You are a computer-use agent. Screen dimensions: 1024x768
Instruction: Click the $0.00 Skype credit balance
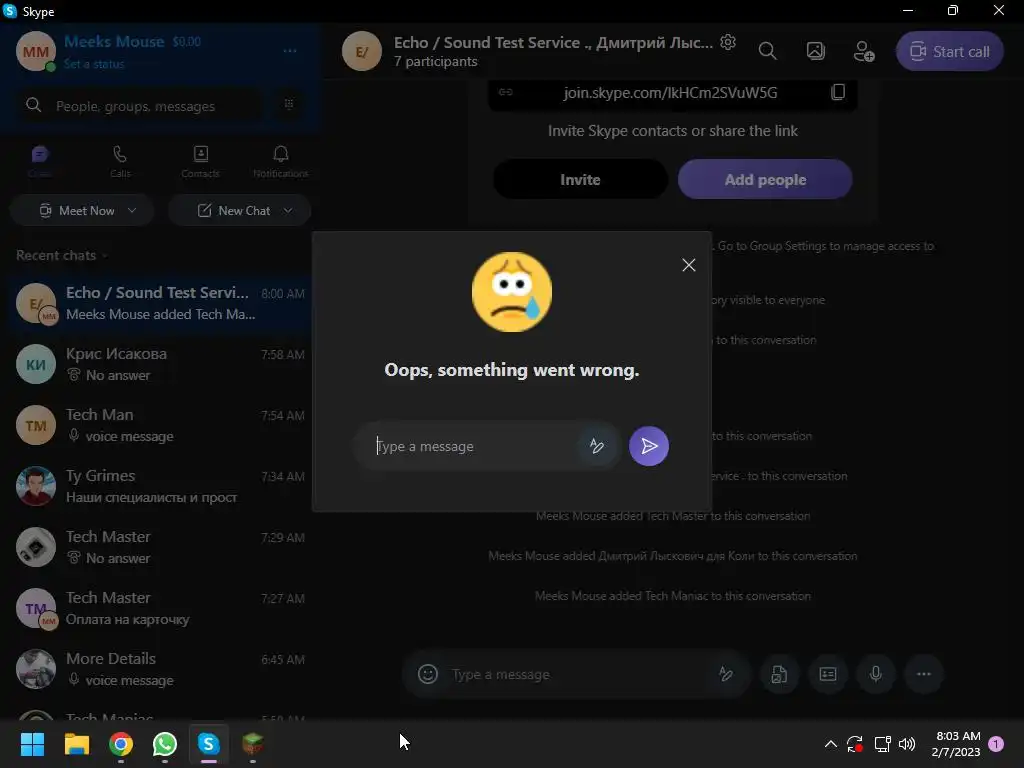(187, 42)
